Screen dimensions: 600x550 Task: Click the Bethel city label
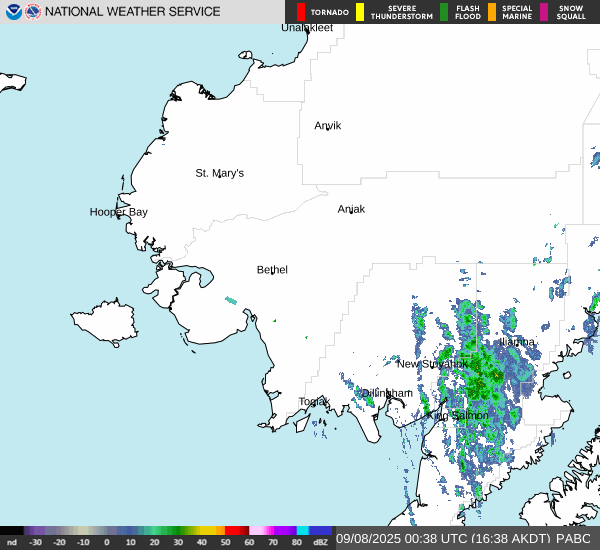(272, 270)
